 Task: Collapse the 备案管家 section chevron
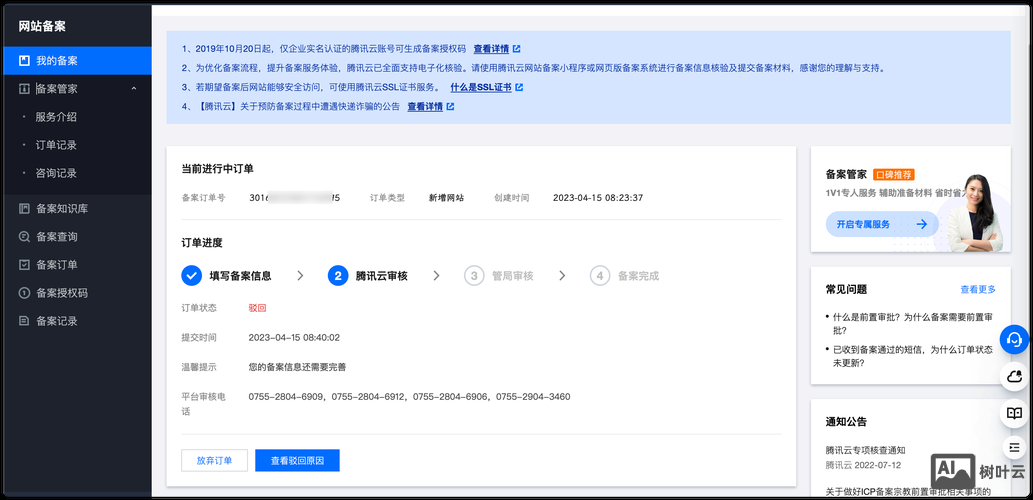coord(134,88)
